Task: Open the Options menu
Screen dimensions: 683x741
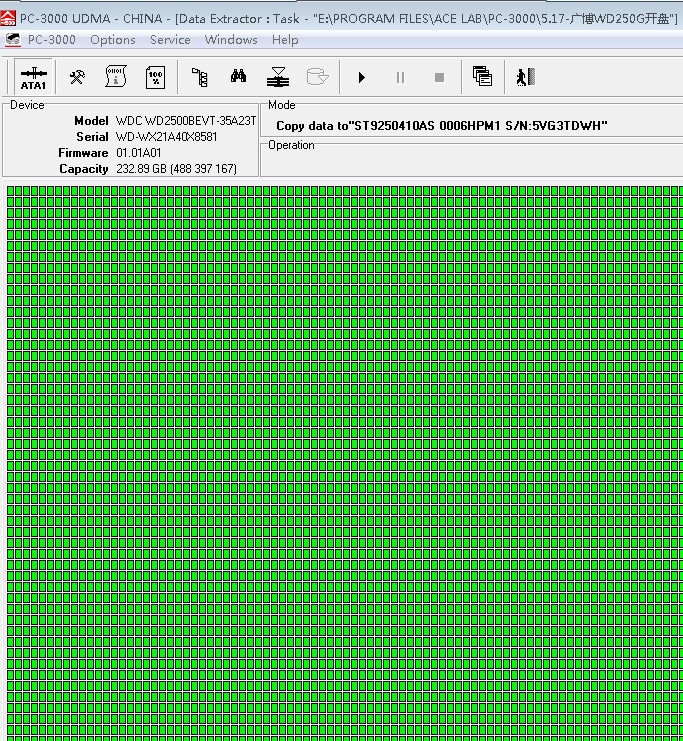Action: tap(112, 40)
